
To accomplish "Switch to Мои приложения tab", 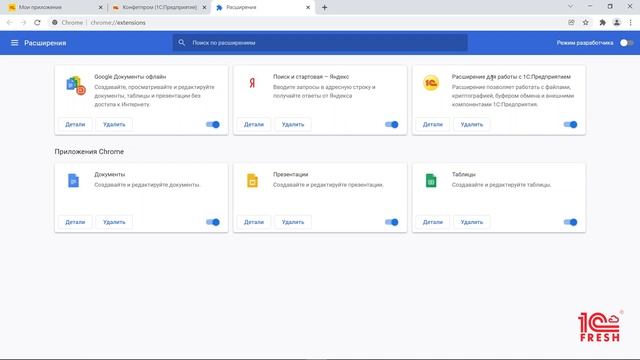I will click(x=55, y=7).
